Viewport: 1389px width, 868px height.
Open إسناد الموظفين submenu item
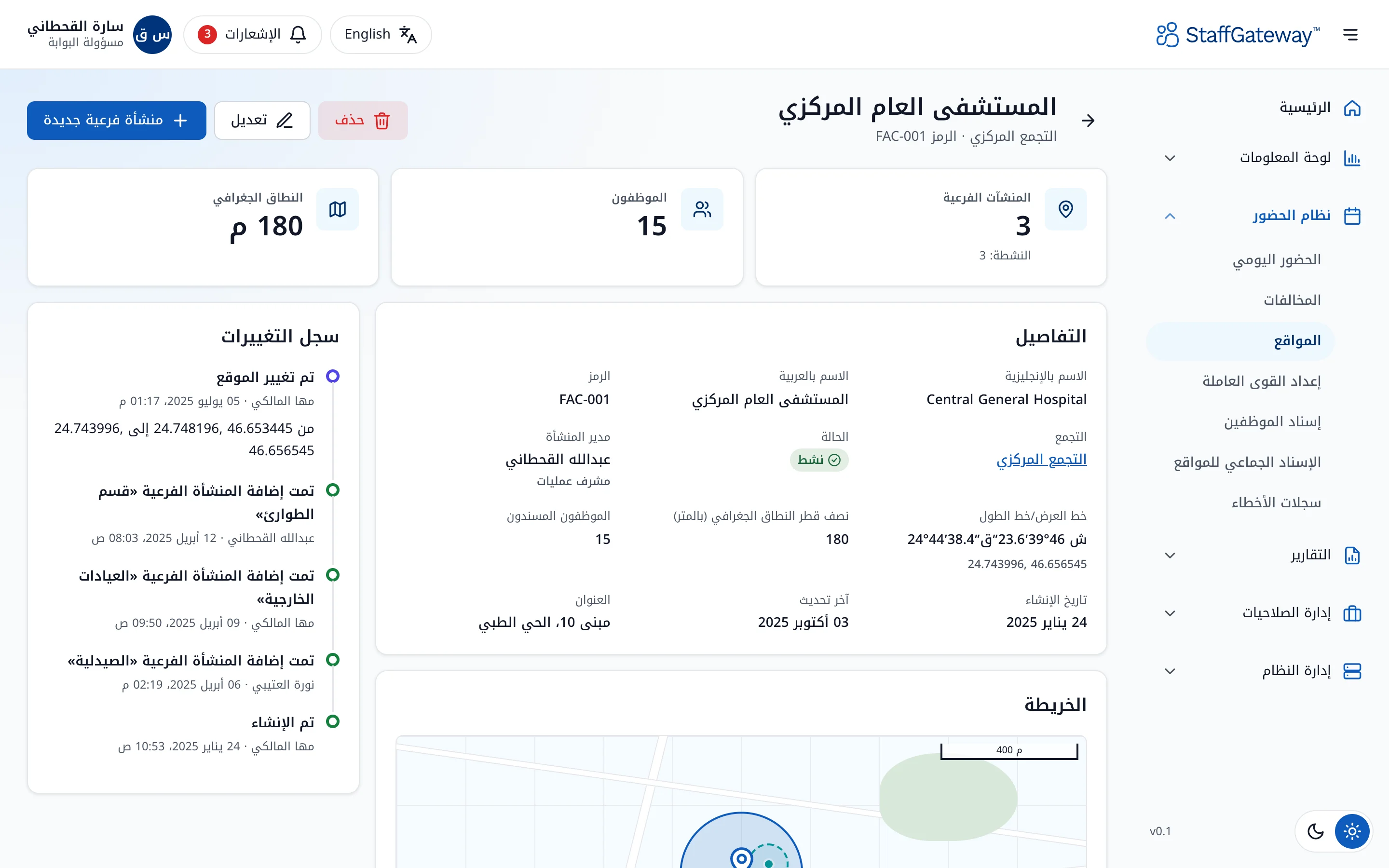pyautogui.click(x=1240, y=422)
